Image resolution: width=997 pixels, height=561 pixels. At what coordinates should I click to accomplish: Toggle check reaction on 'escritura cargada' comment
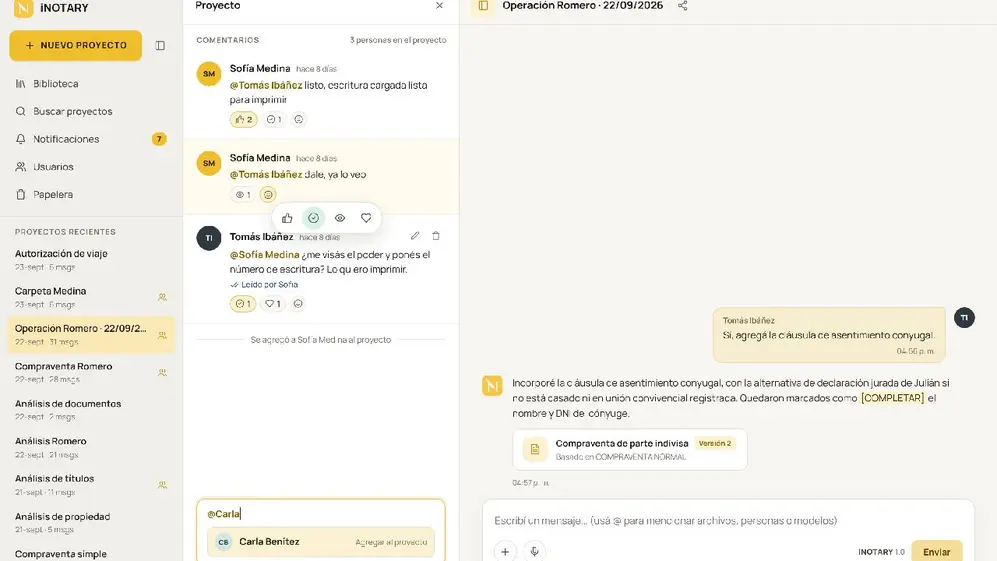[x=274, y=119]
